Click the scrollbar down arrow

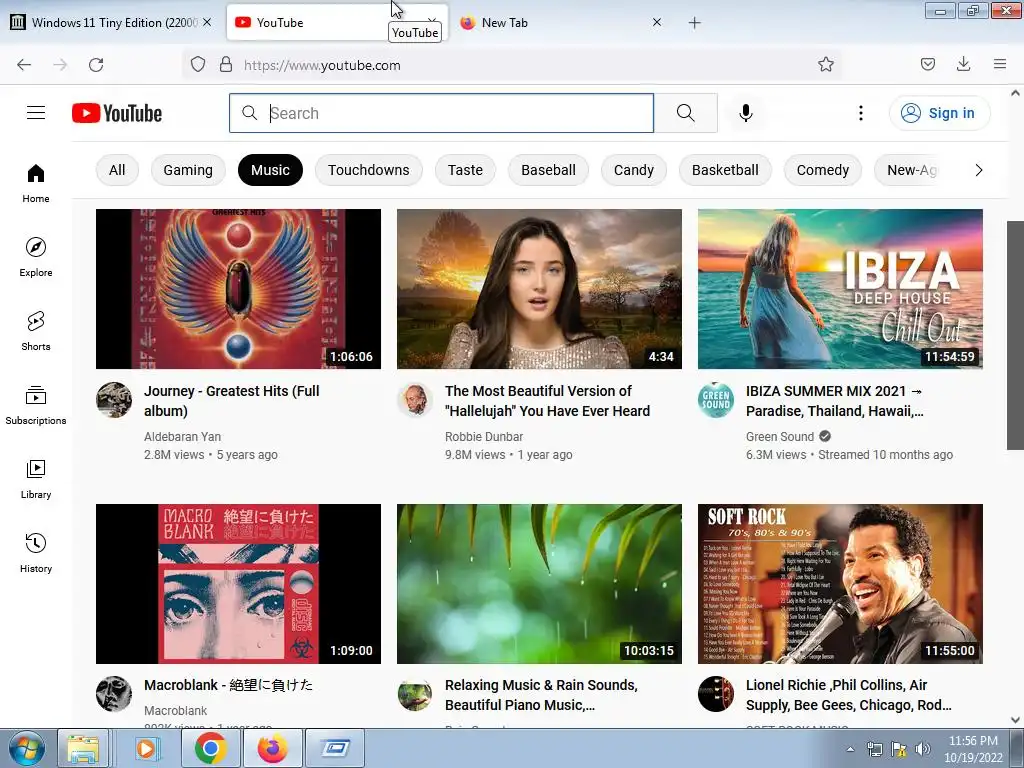click(x=1015, y=720)
